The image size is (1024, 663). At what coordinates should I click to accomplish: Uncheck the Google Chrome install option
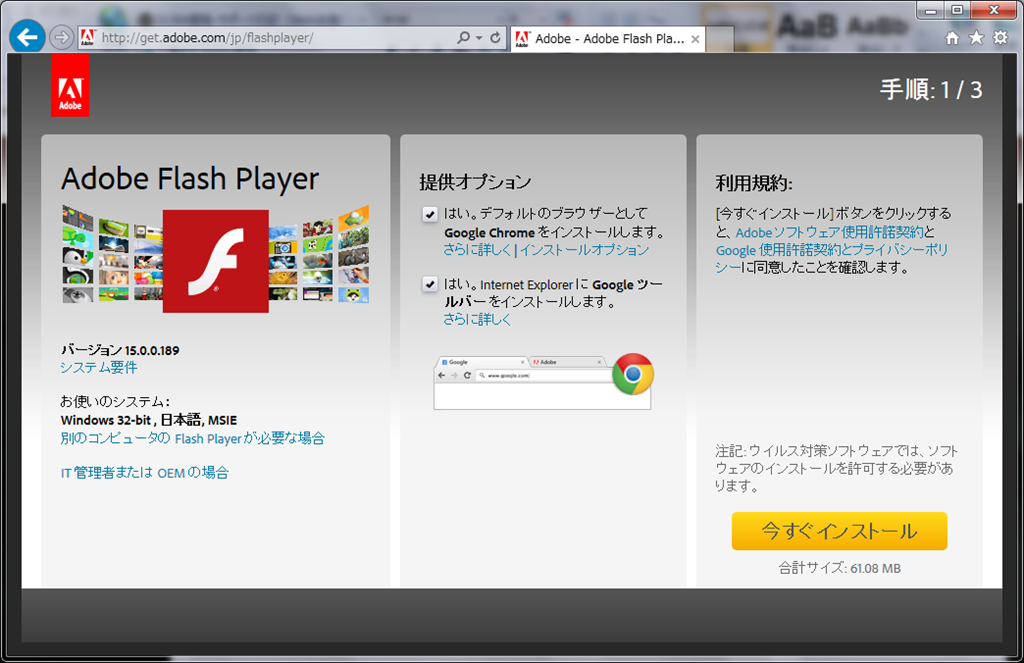pyautogui.click(x=430, y=214)
